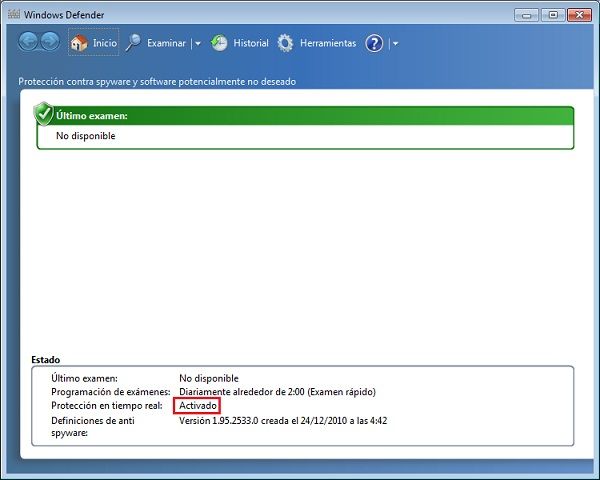Open the Inicio home page label
600x480 pixels.
105,43
